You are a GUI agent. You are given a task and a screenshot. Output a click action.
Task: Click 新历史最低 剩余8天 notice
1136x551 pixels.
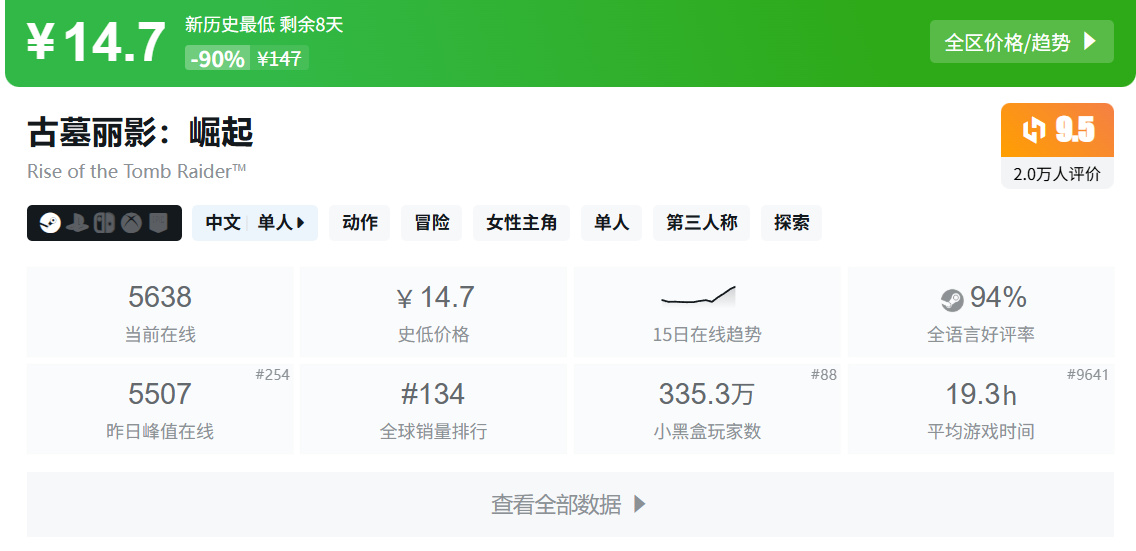(264, 25)
